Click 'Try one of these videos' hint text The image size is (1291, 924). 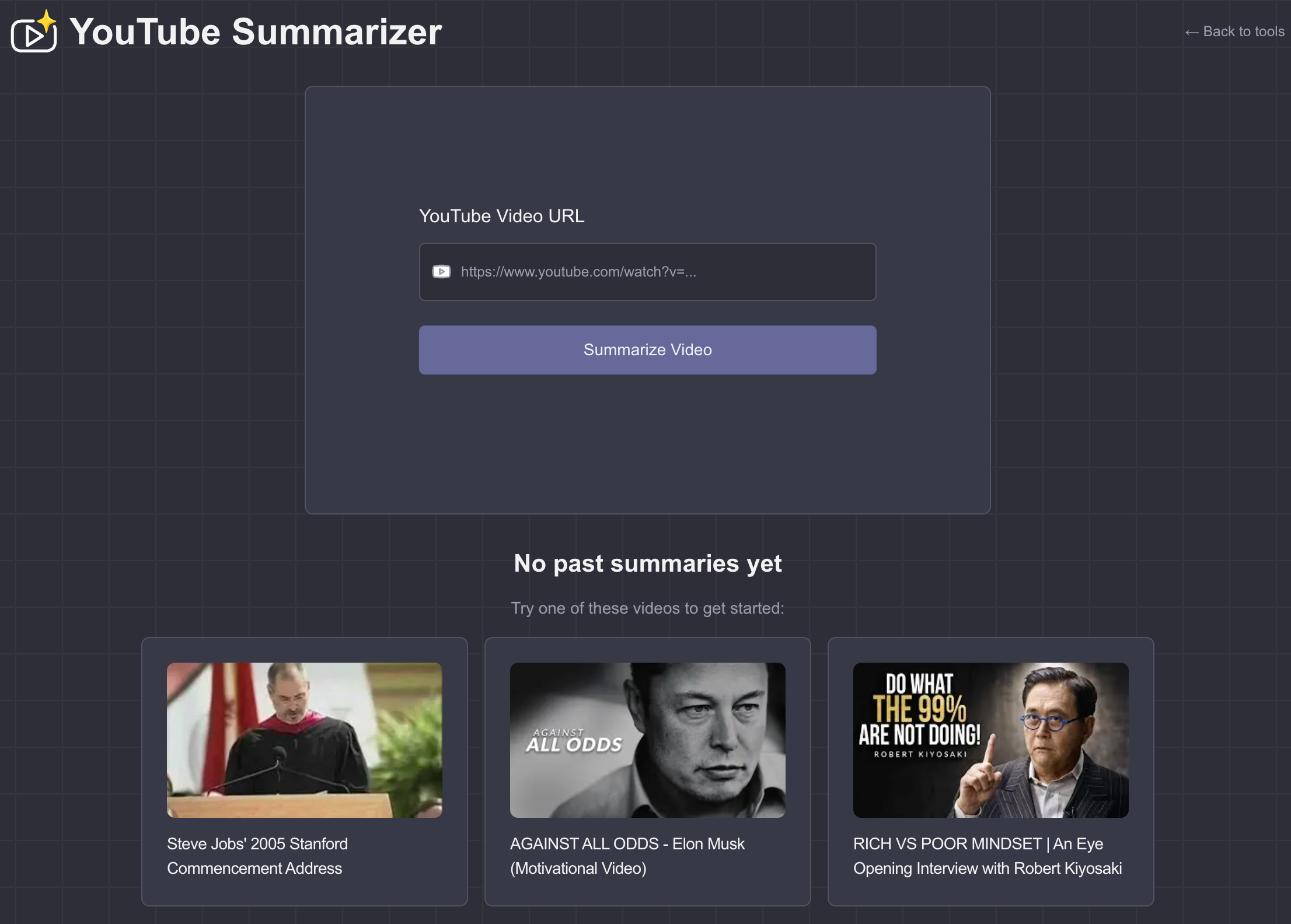[x=647, y=608]
